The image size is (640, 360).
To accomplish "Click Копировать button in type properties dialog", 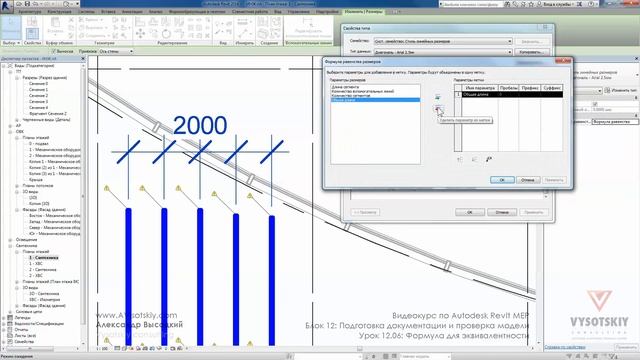I will pyautogui.click(x=531, y=52).
